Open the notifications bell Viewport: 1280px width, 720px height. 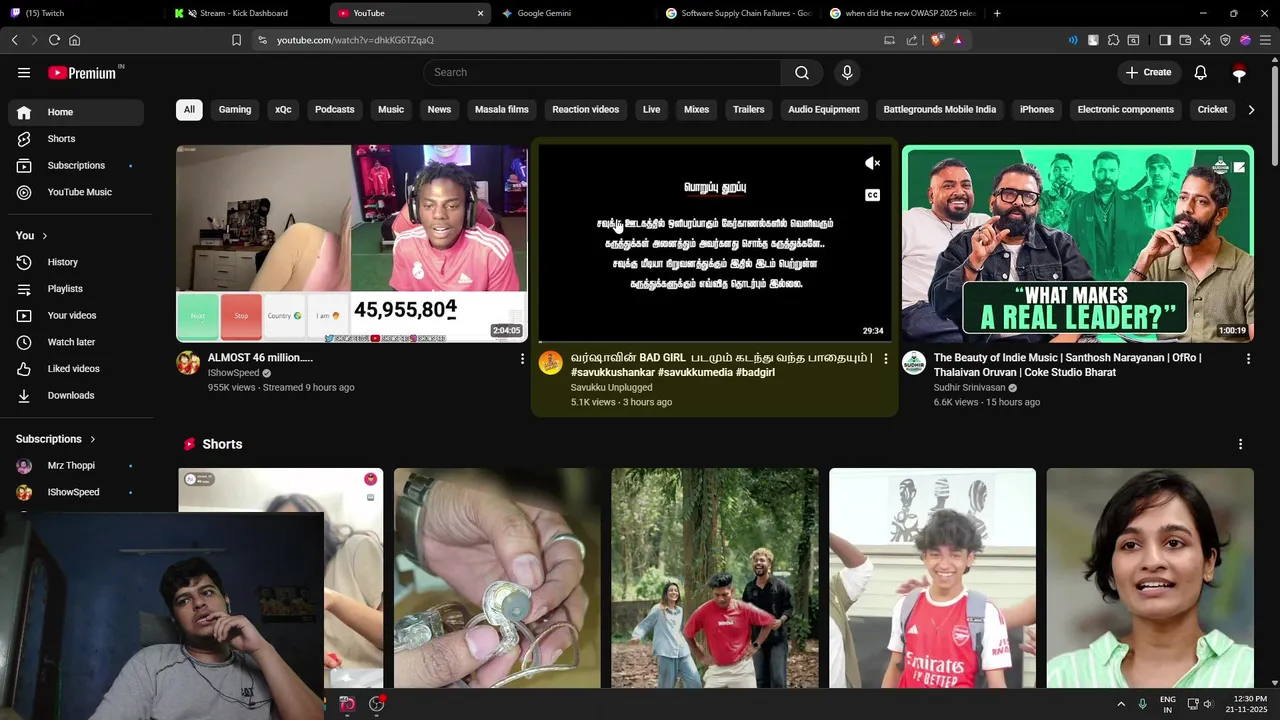1201,72
